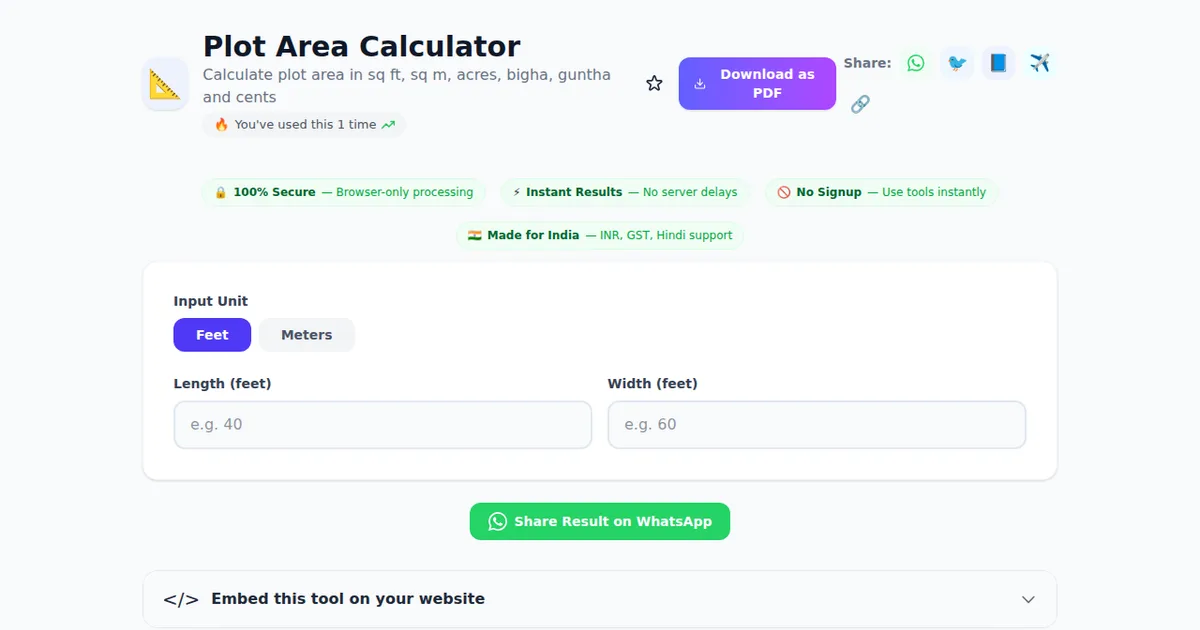
Task: Focus the Length (feet) input field
Action: (x=382, y=424)
